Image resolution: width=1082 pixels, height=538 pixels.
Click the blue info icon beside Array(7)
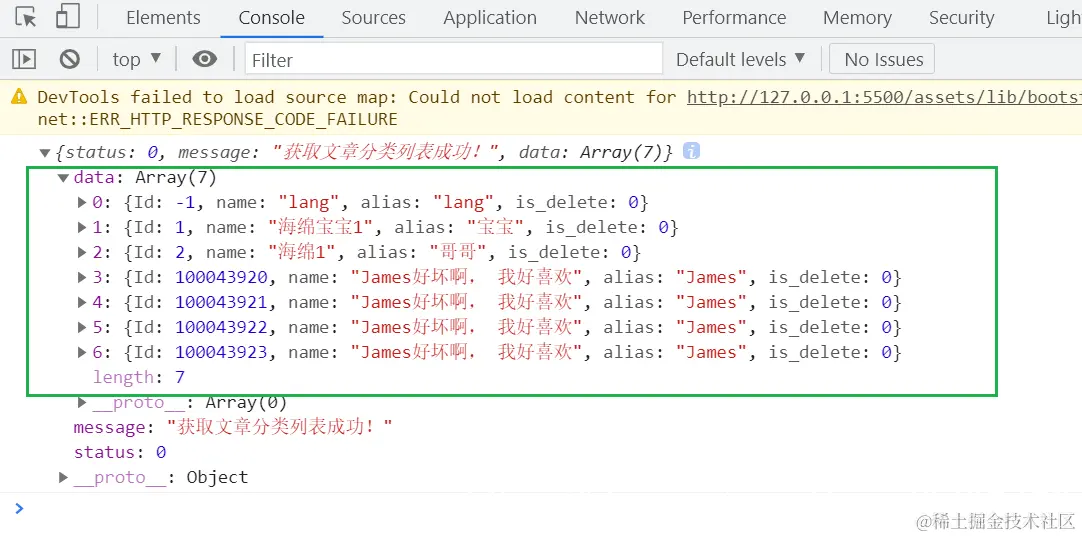point(691,151)
